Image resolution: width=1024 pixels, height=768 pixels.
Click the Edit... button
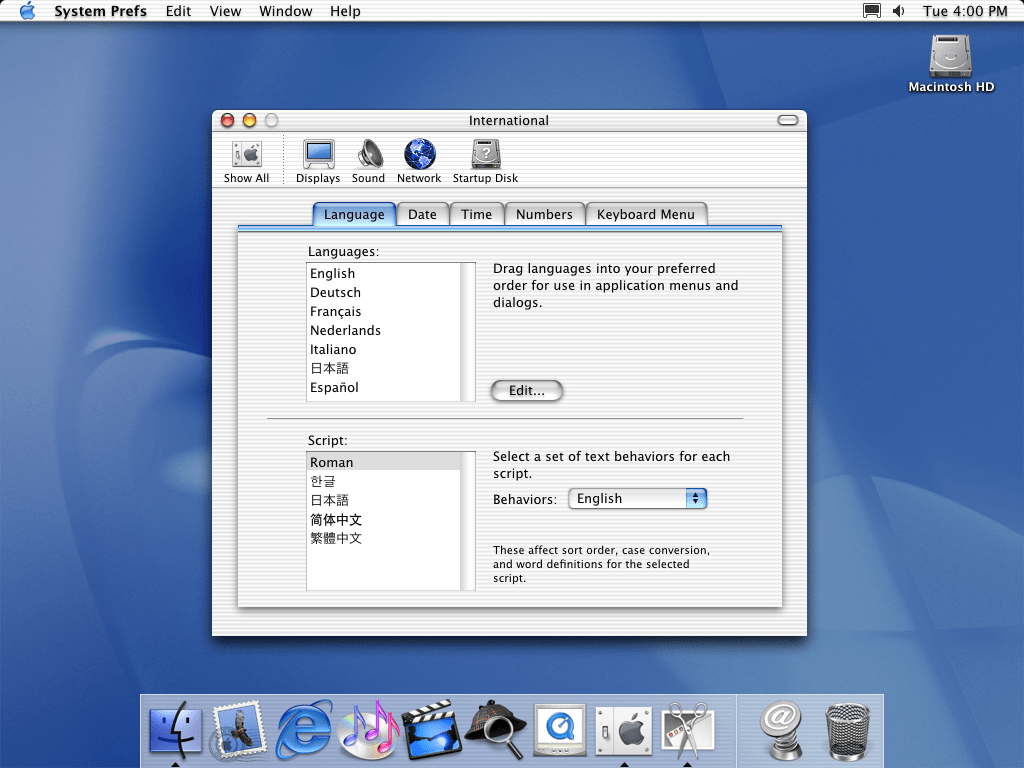click(527, 391)
